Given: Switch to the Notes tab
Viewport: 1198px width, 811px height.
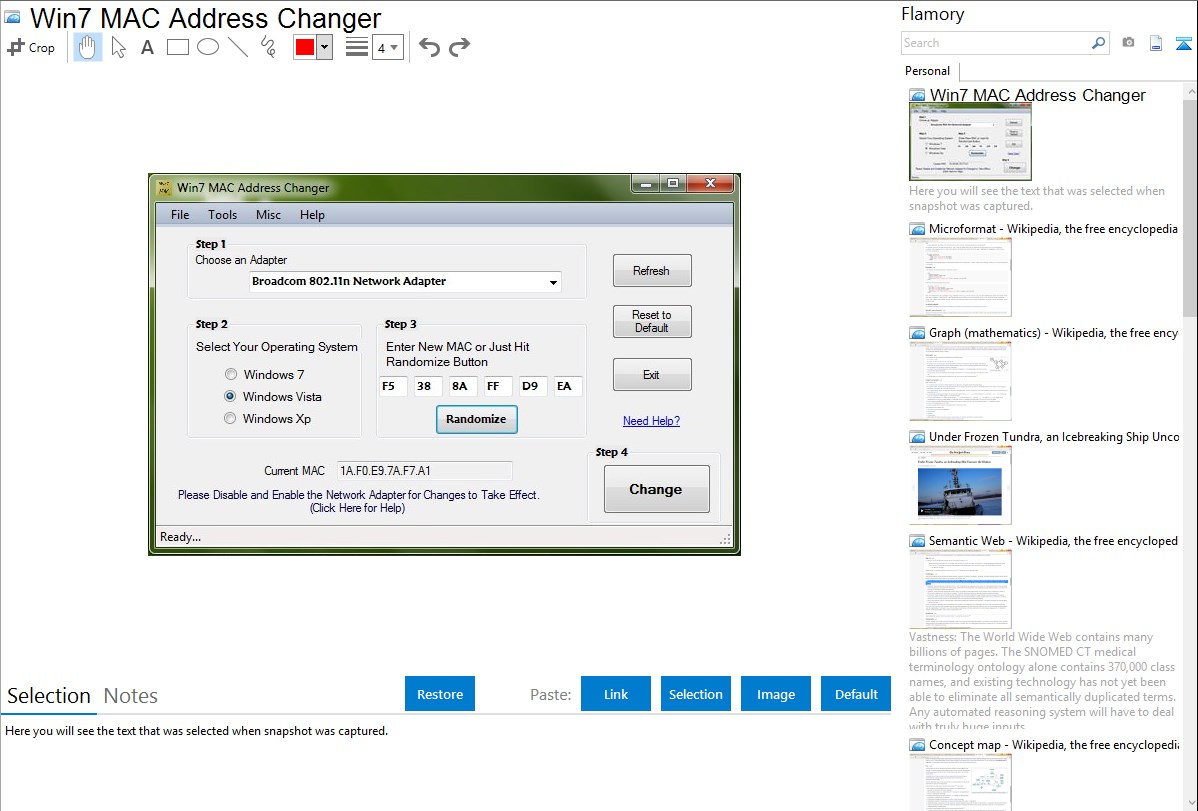Looking at the screenshot, I should pyautogui.click(x=131, y=696).
